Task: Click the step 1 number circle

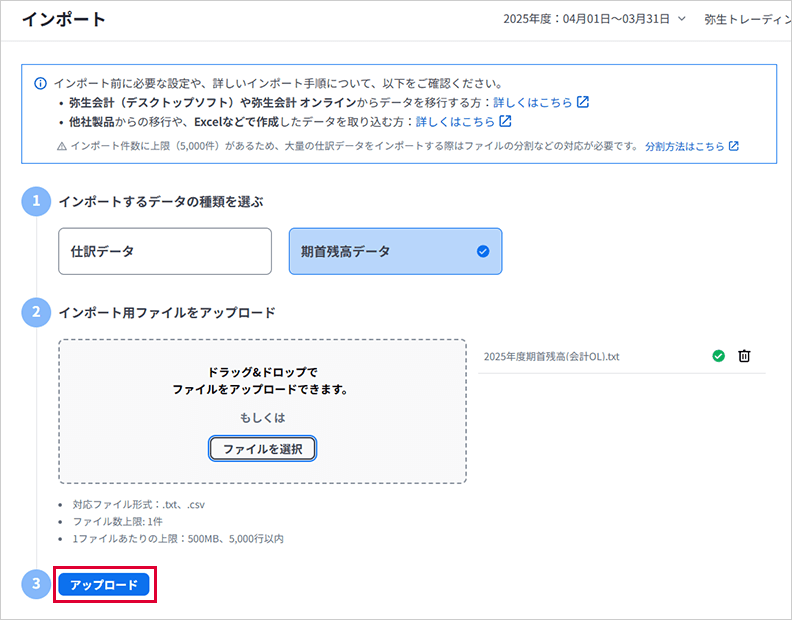Action: pos(36,201)
